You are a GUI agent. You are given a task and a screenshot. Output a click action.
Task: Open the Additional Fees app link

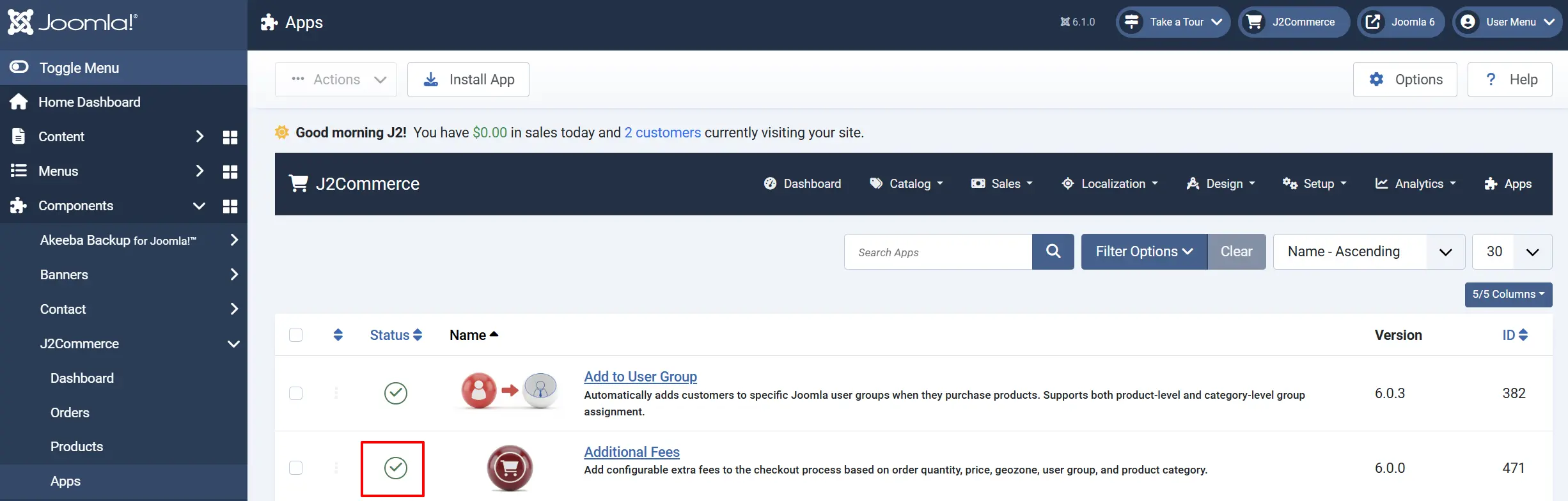point(632,452)
